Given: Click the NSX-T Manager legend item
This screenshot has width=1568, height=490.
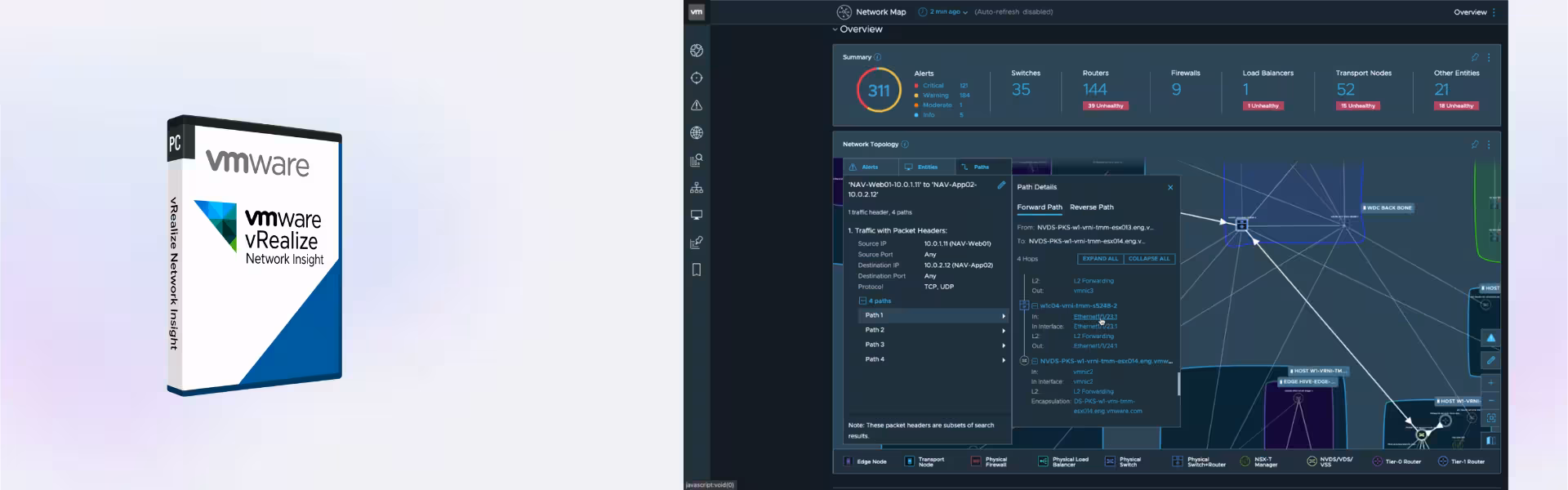Looking at the screenshot, I should click(1258, 461).
